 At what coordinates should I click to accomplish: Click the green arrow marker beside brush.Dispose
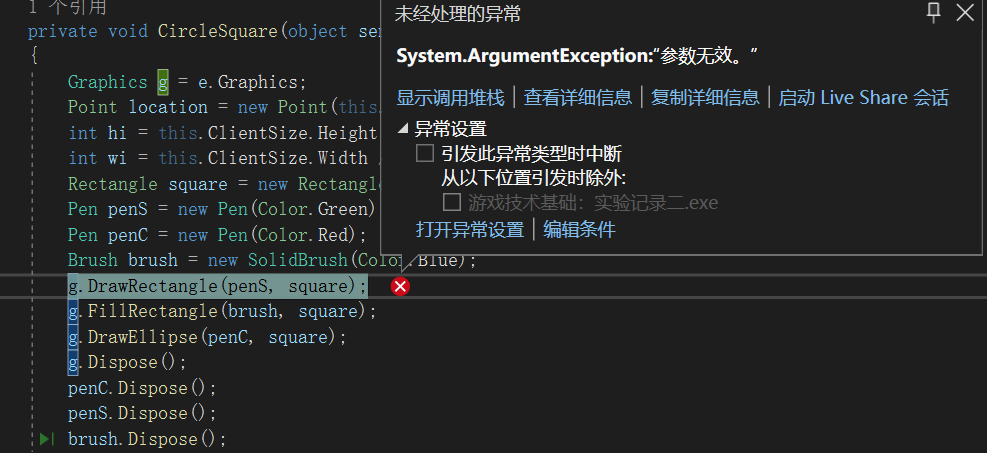click(x=46, y=439)
